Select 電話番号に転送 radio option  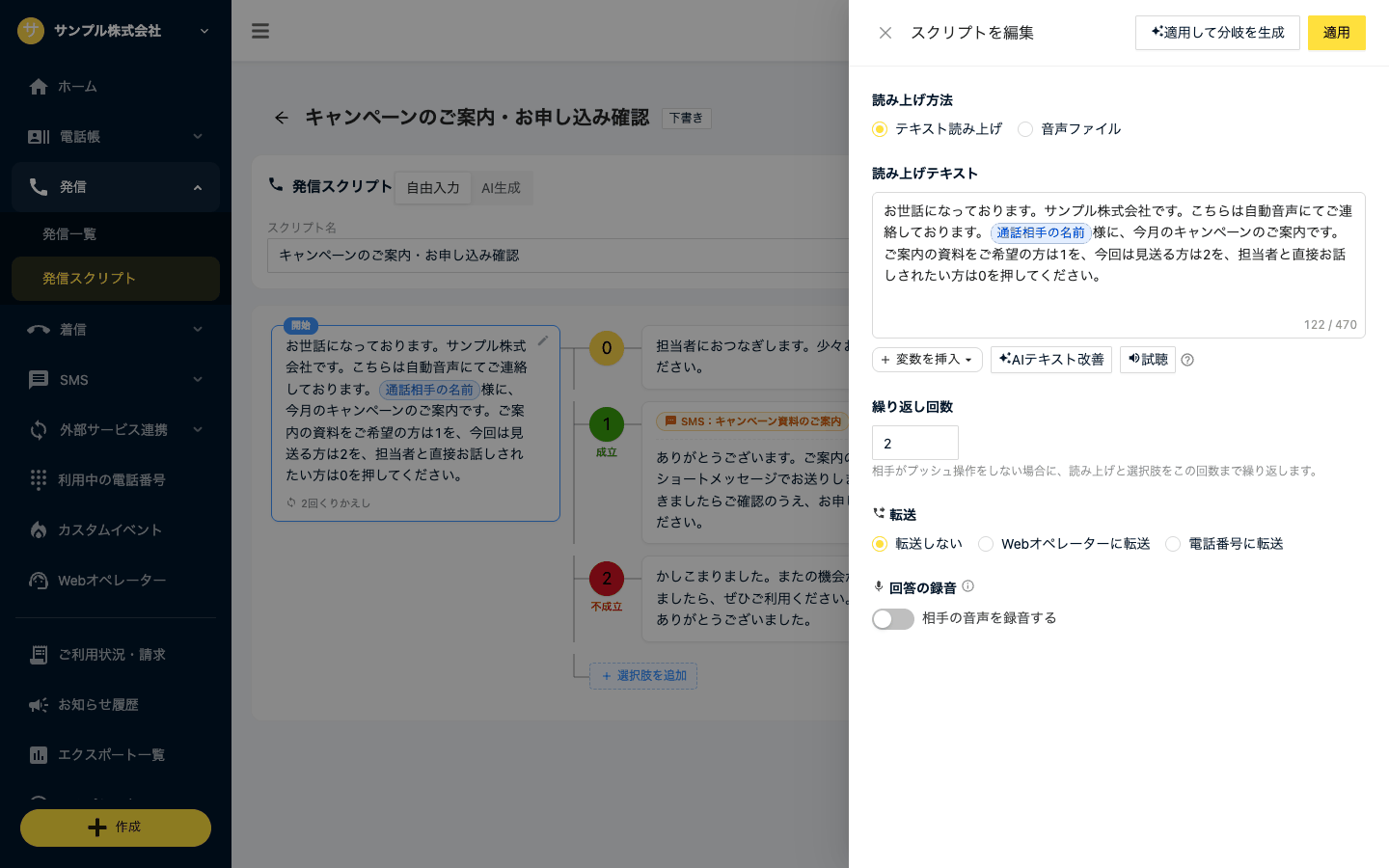click(x=1224, y=544)
